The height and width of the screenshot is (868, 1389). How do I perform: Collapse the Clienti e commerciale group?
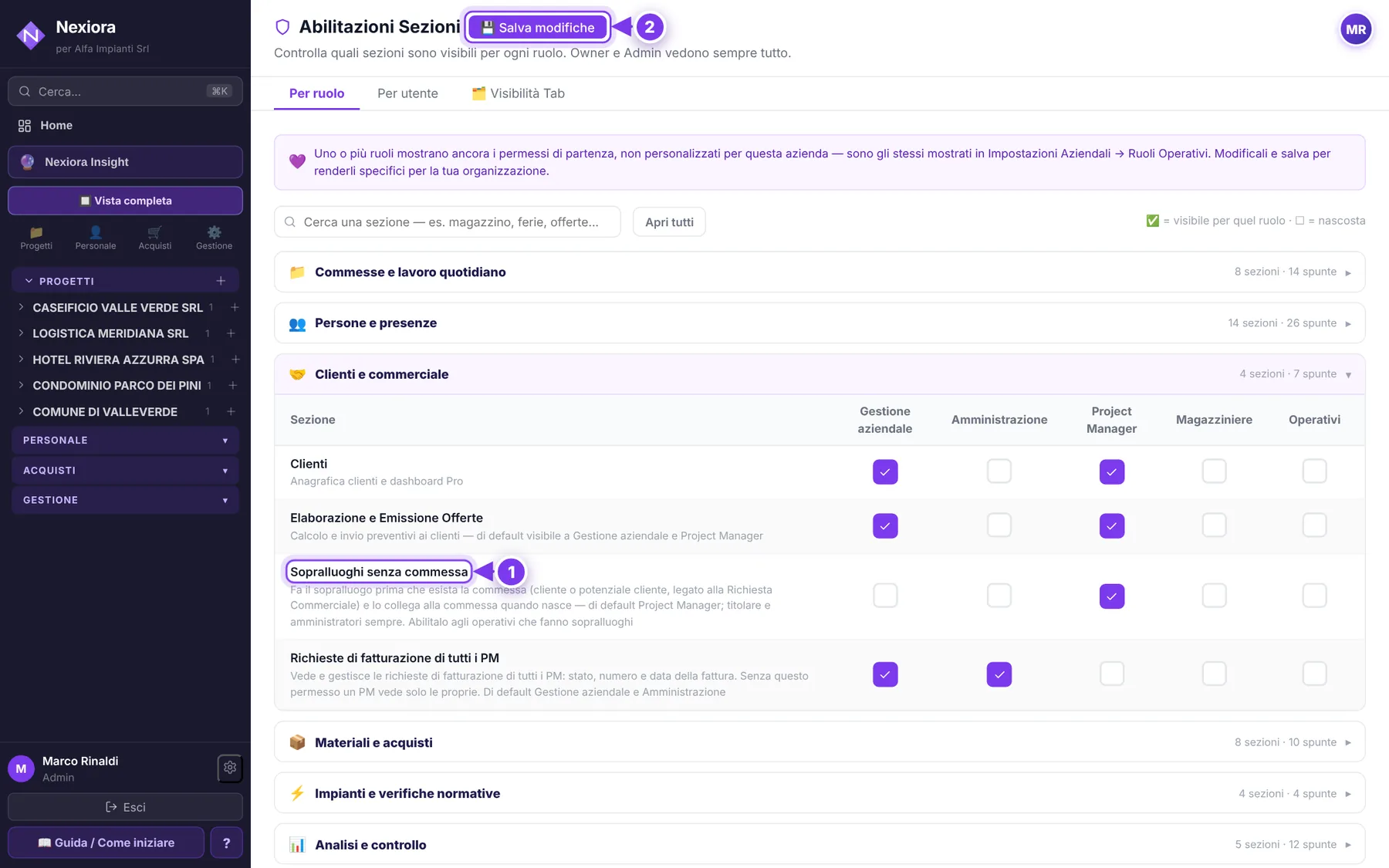coord(820,374)
